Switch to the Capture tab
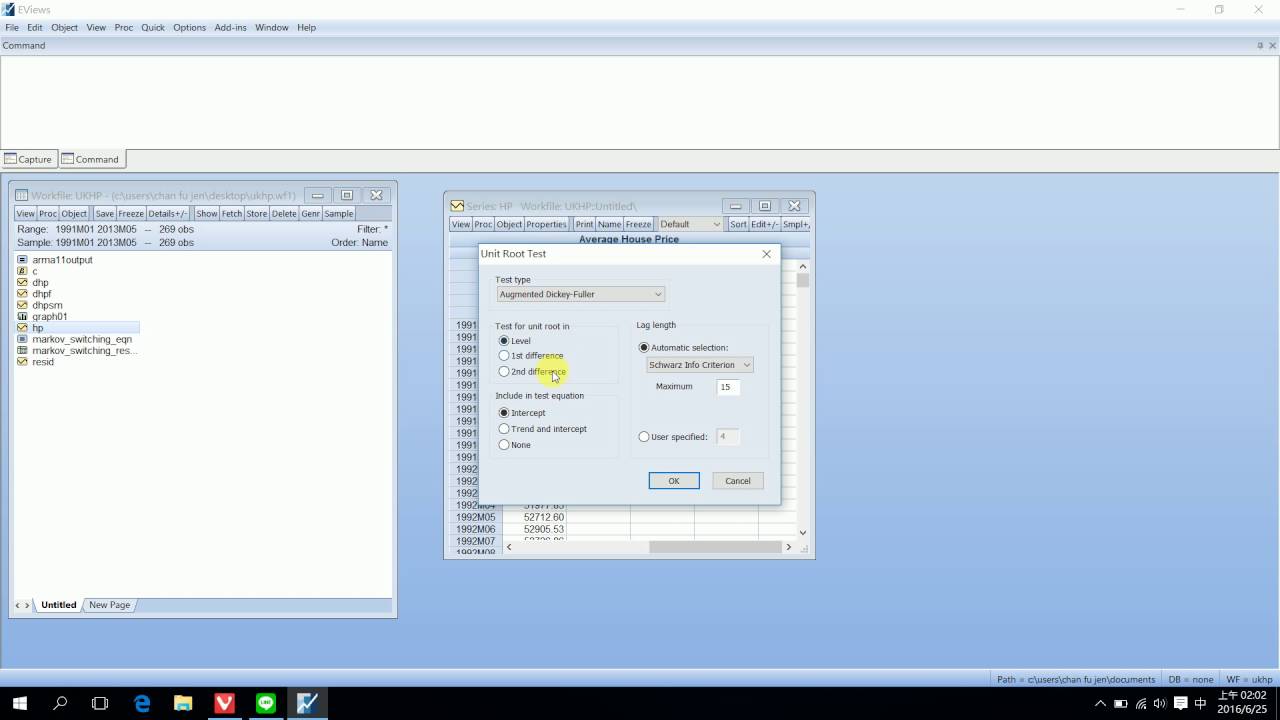This screenshot has width=1280, height=720. pyautogui.click(x=28, y=159)
